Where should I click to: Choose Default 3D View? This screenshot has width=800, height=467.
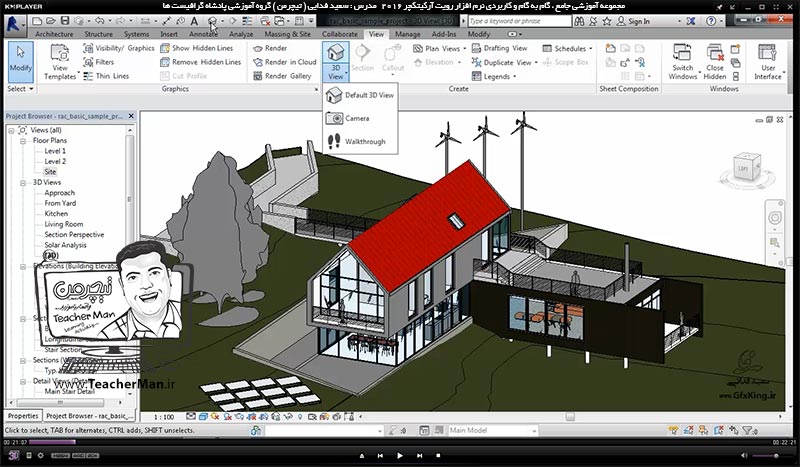pyautogui.click(x=360, y=95)
